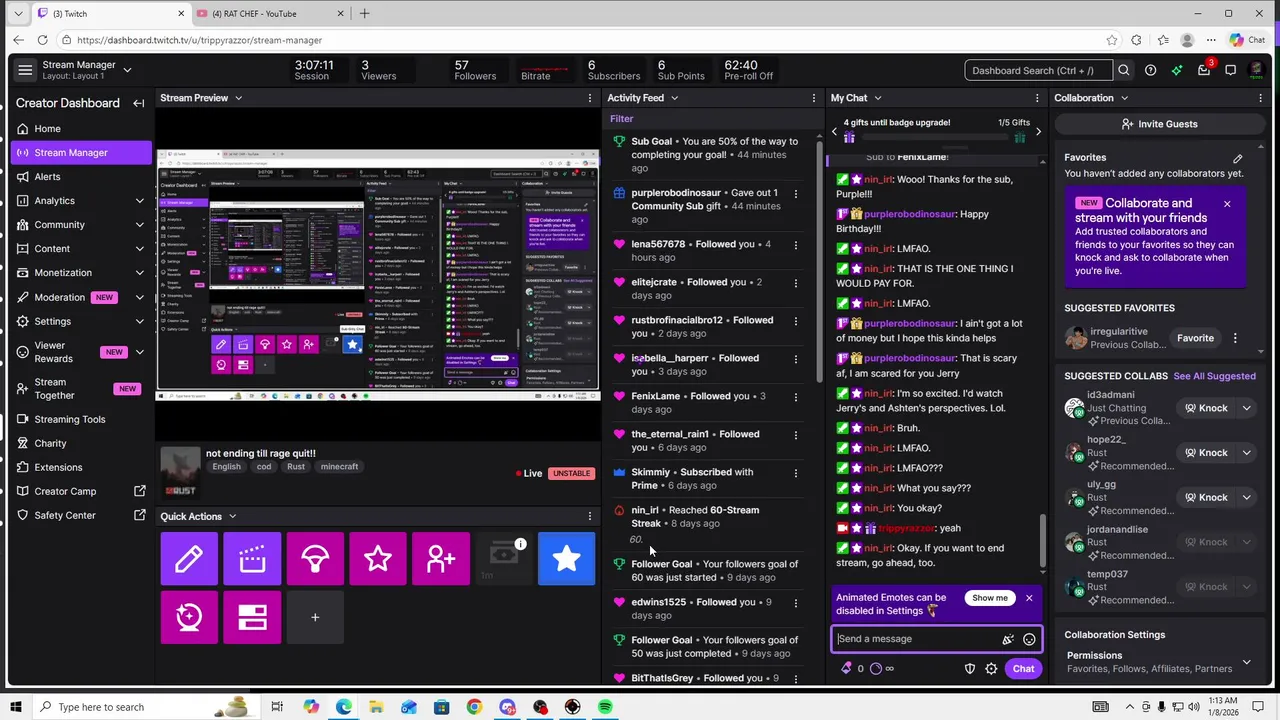The width and height of the screenshot is (1280, 720).
Task: Click Knock button for hope22_
Action: pyautogui.click(x=1206, y=453)
